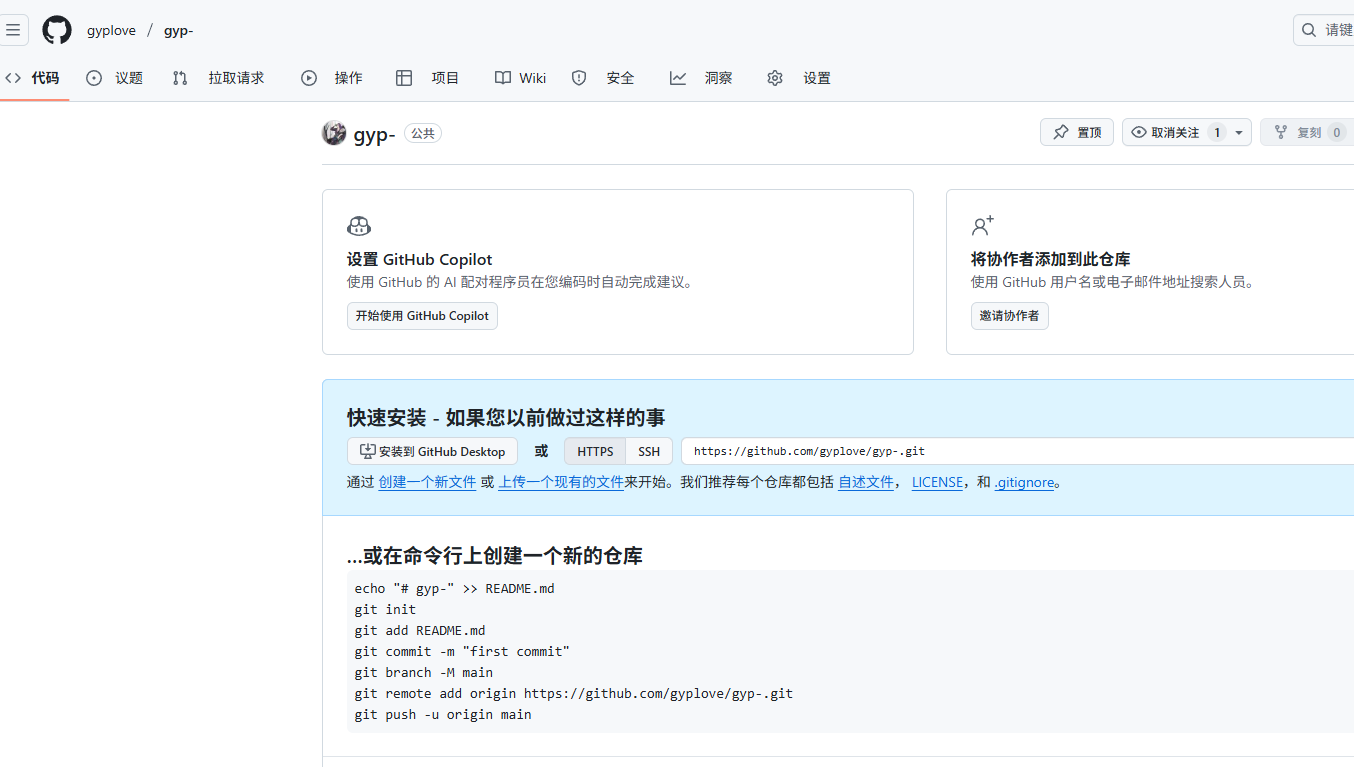
Task: Switch to the 操作 tab
Action: coord(332,78)
